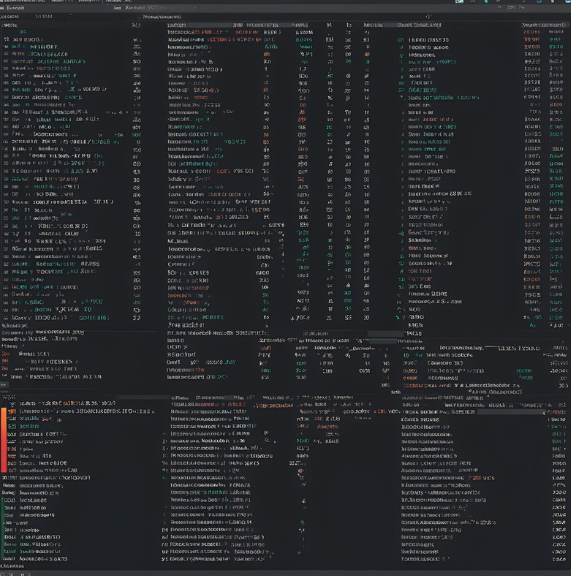The image size is (571, 576).
Task: Click the white icon in the top-right toolbar
Action: (x=459, y=1)
